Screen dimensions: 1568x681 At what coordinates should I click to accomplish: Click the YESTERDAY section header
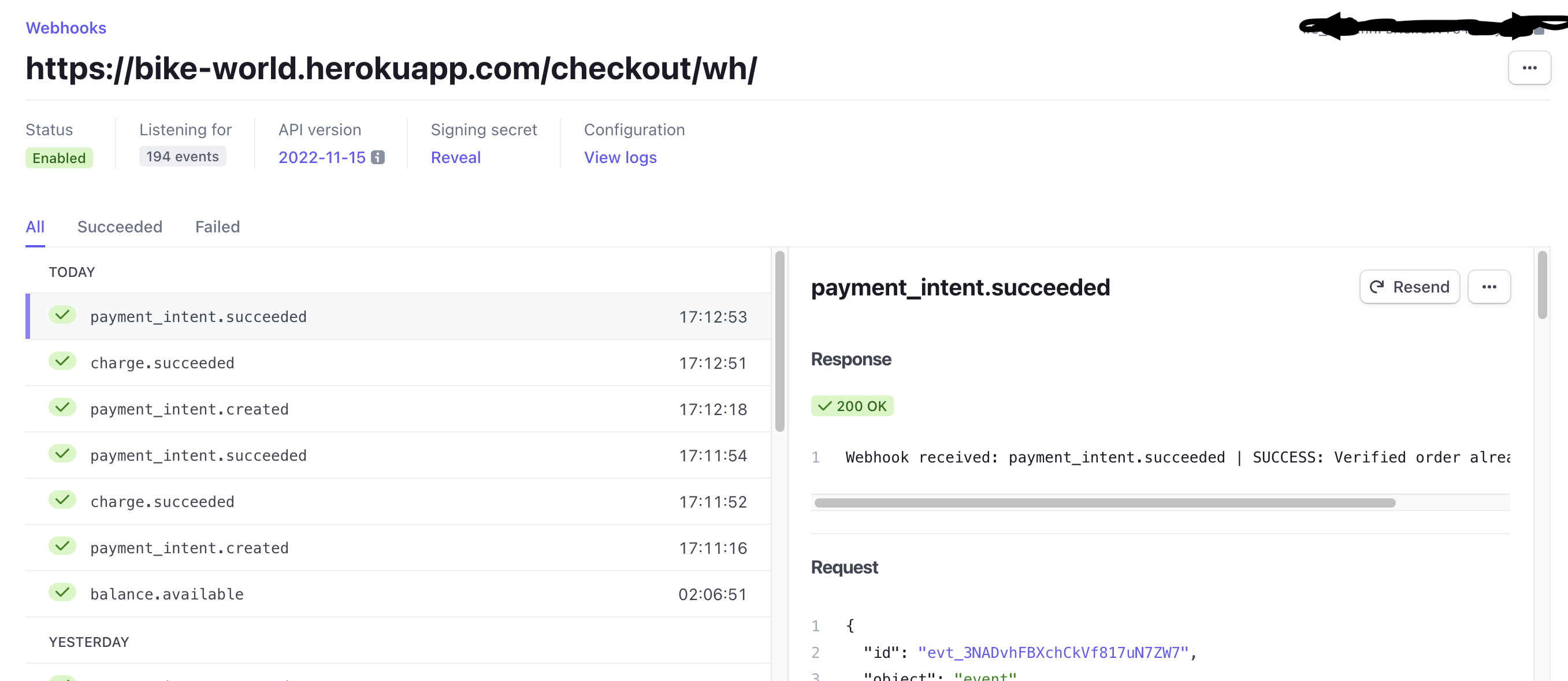point(89,642)
